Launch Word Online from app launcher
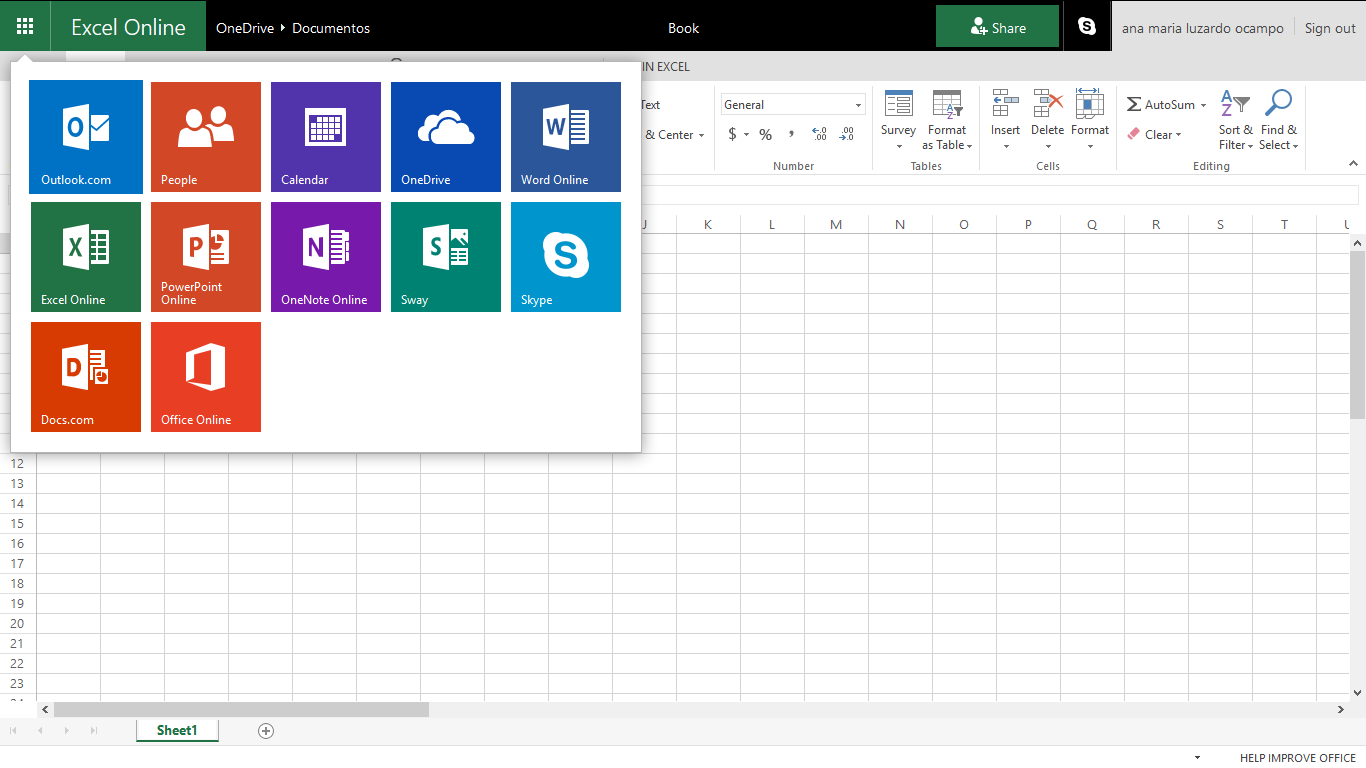1366x768 pixels. click(566, 137)
